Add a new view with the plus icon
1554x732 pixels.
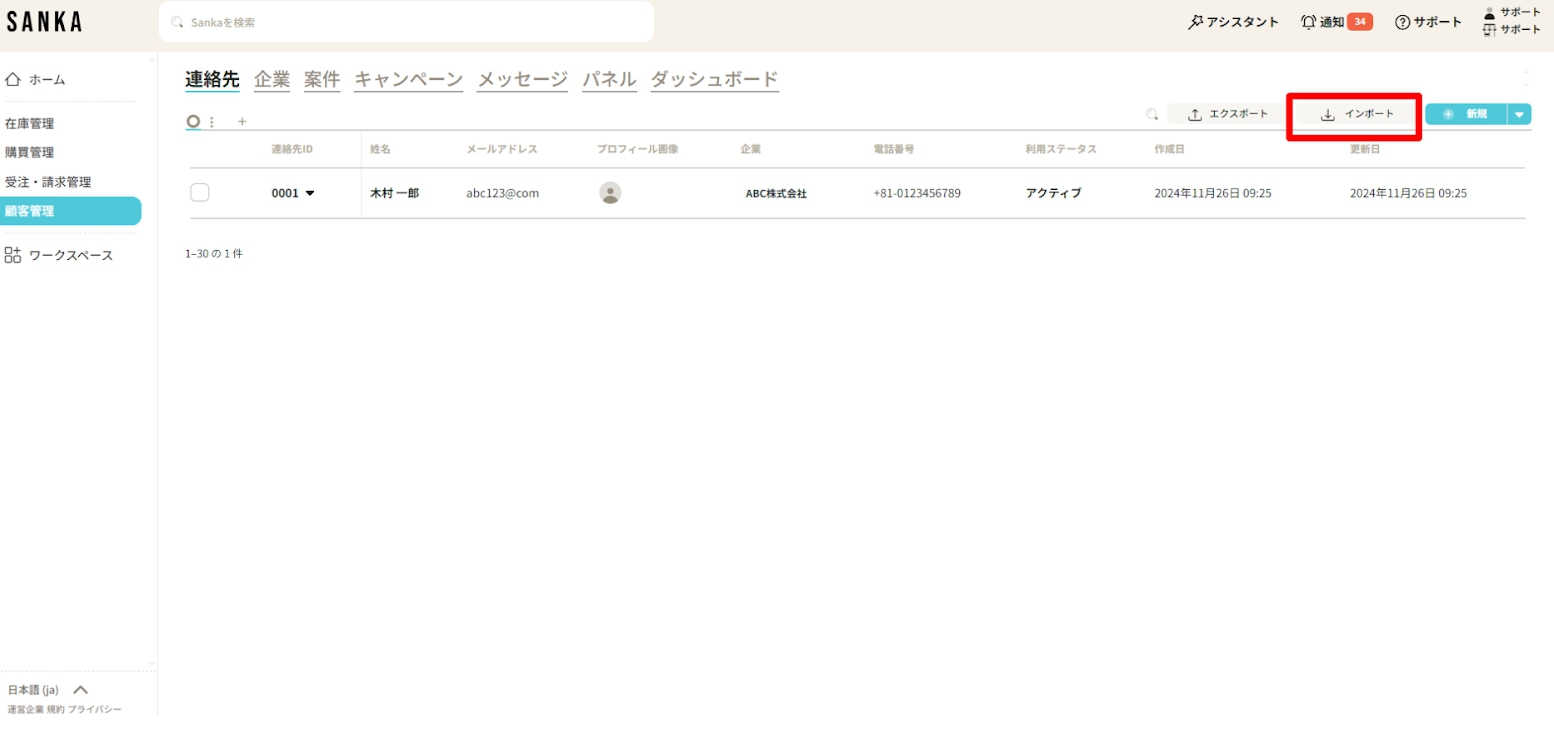tap(242, 122)
